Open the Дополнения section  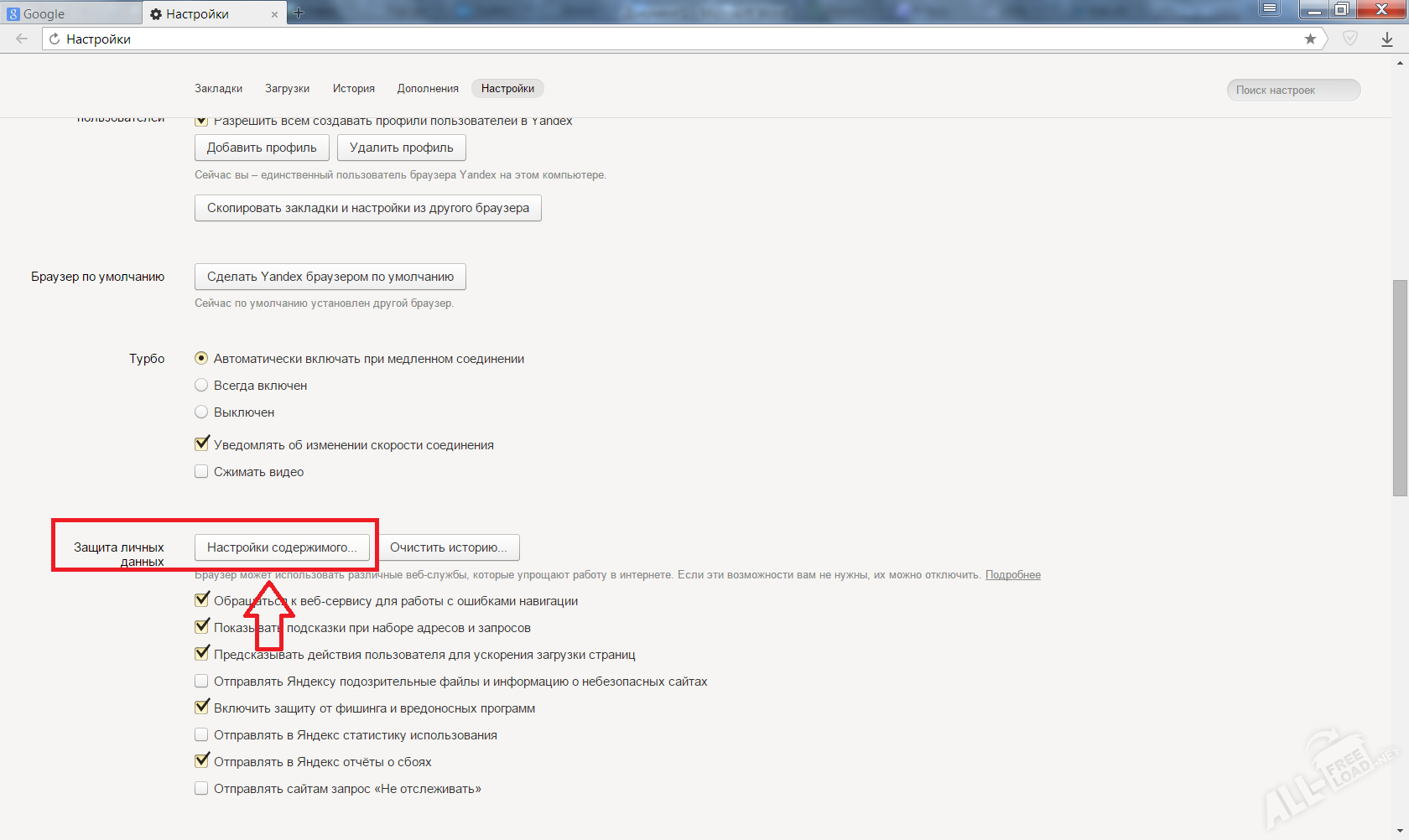(x=428, y=89)
